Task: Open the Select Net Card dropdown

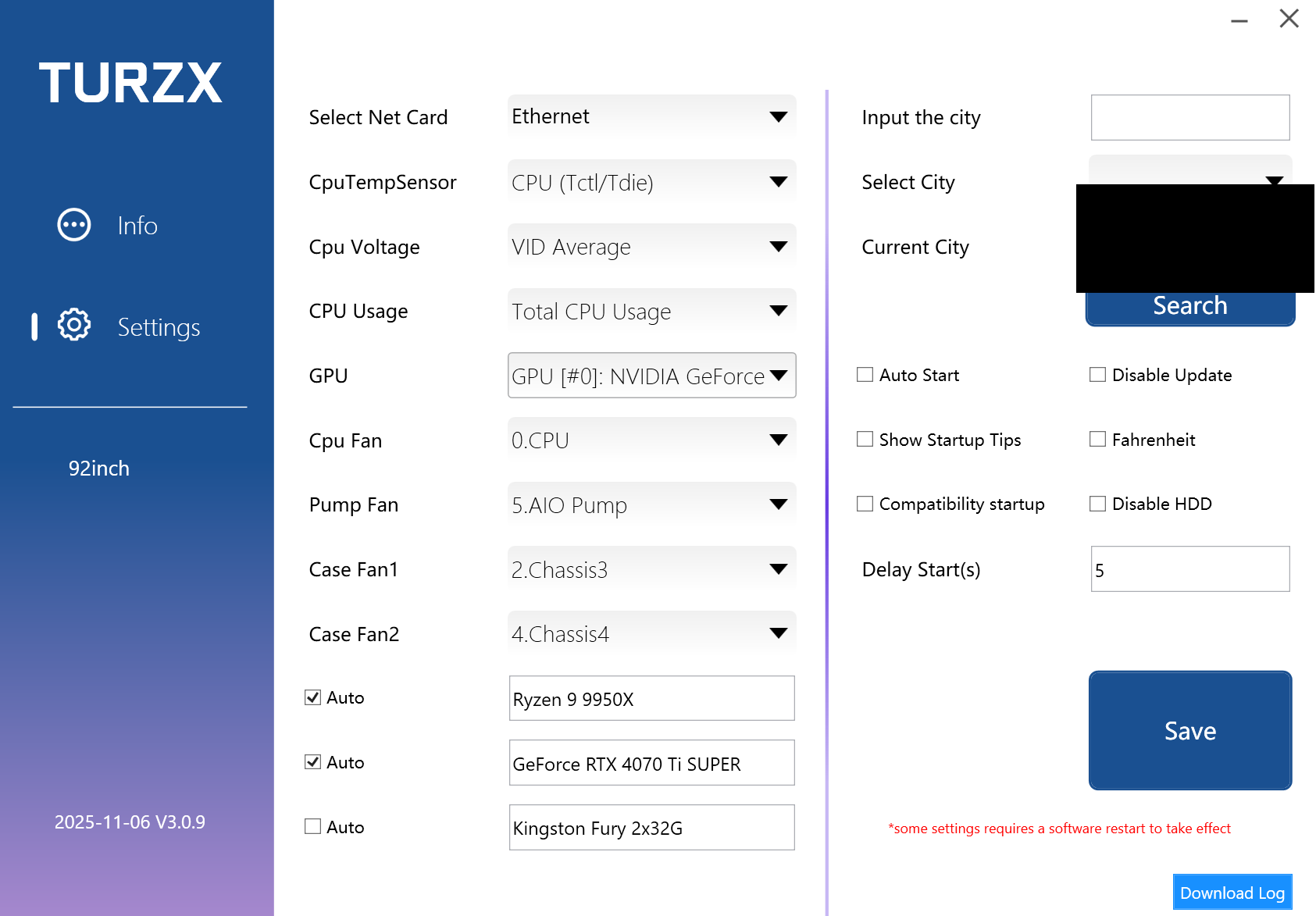Action: pyautogui.click(x=651, y=117)
